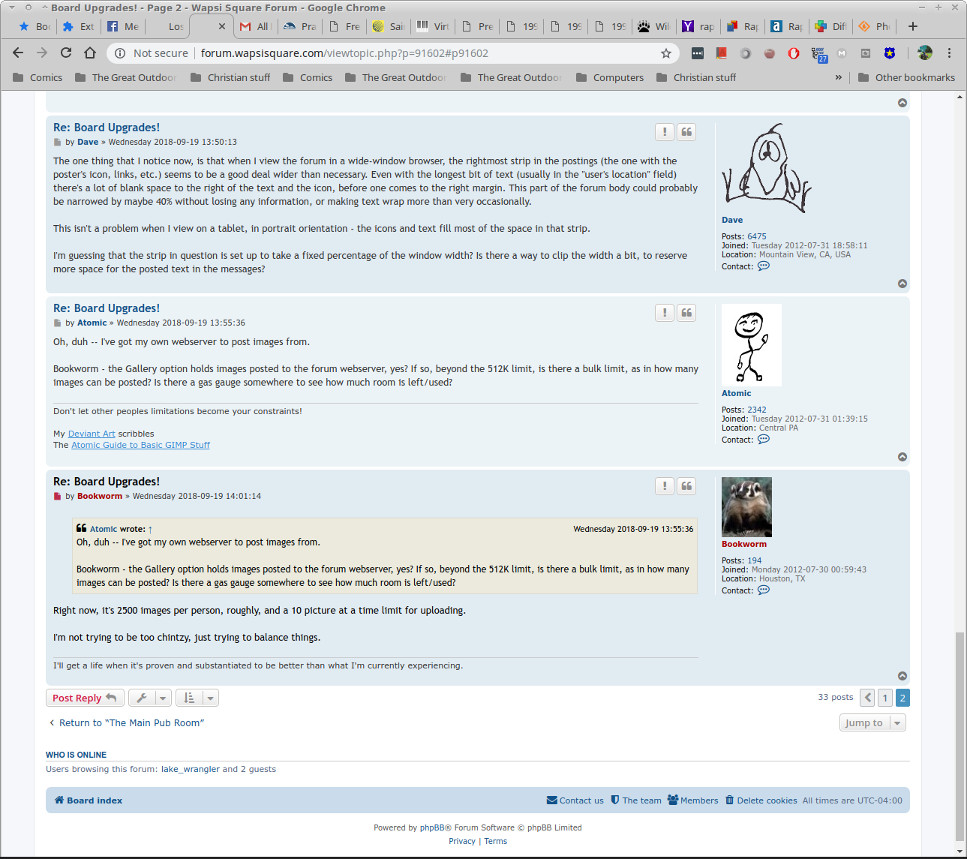Report Atomic's post using the exclamation icon

click(x=664, y=313)
